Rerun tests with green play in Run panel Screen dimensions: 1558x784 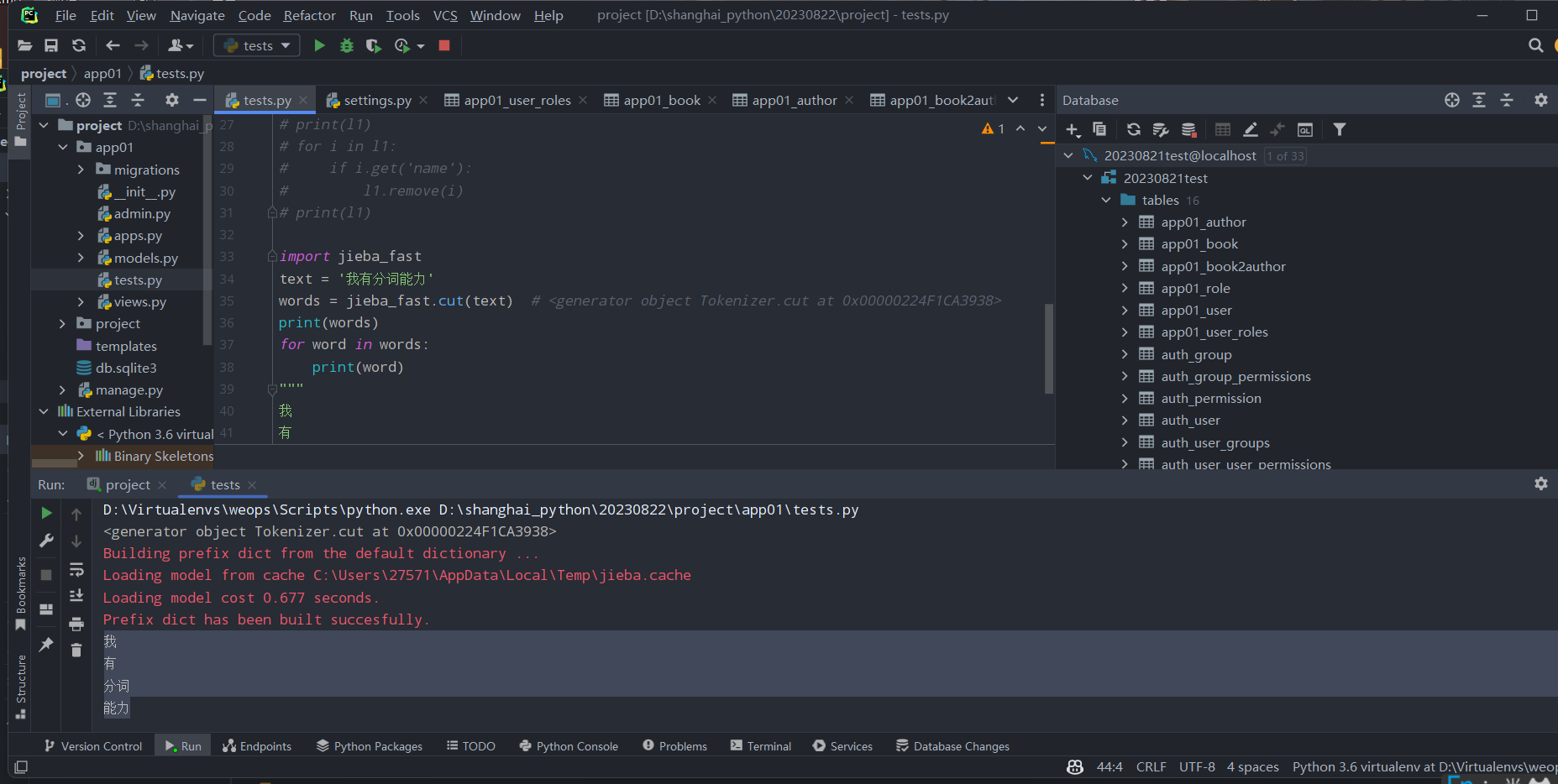pos(46,513)
